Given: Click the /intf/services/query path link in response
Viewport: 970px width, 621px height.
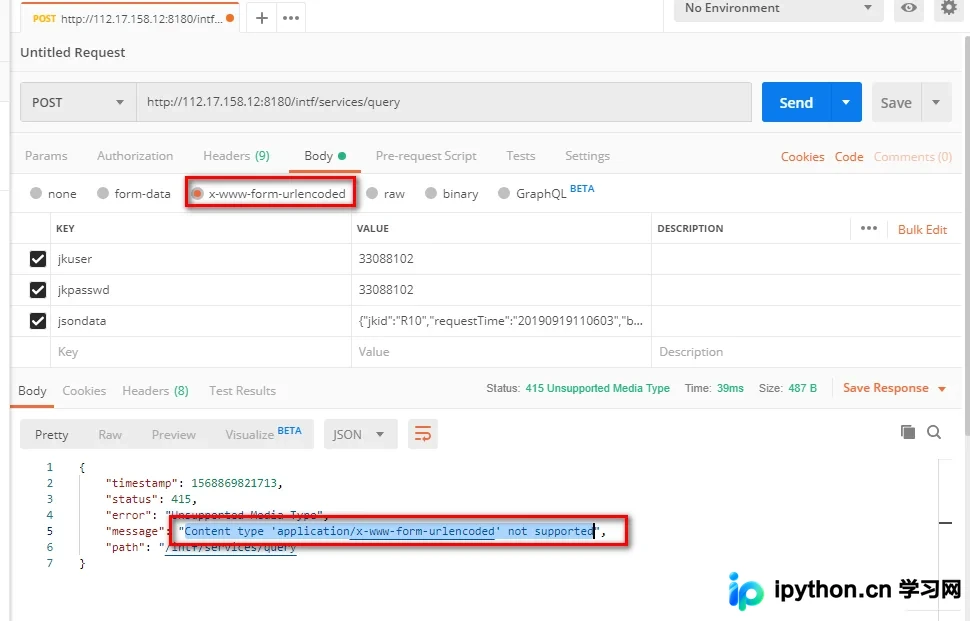Looking at the screenshot, I should click(231, 547).
